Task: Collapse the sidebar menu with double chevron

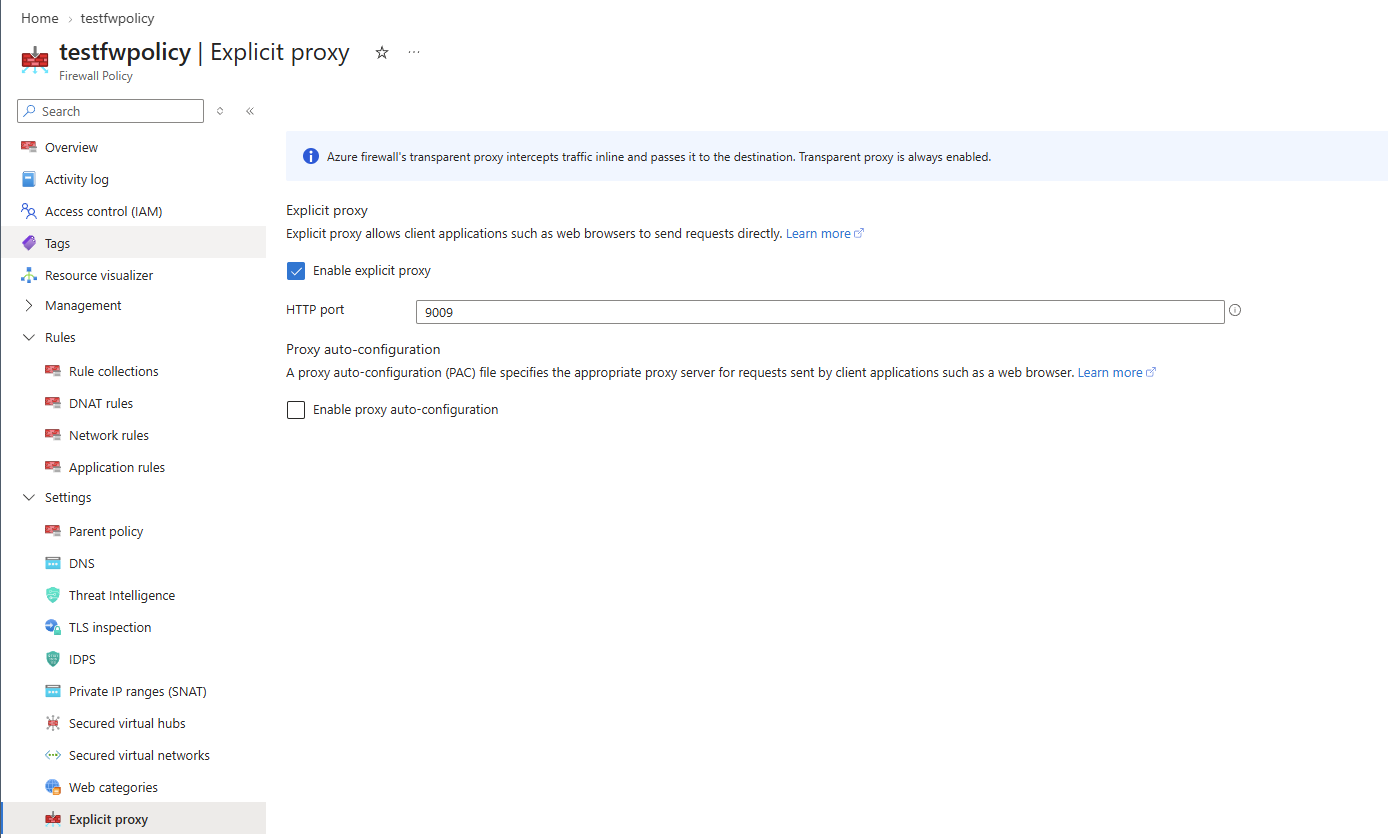Action: (x=250, y=111)
